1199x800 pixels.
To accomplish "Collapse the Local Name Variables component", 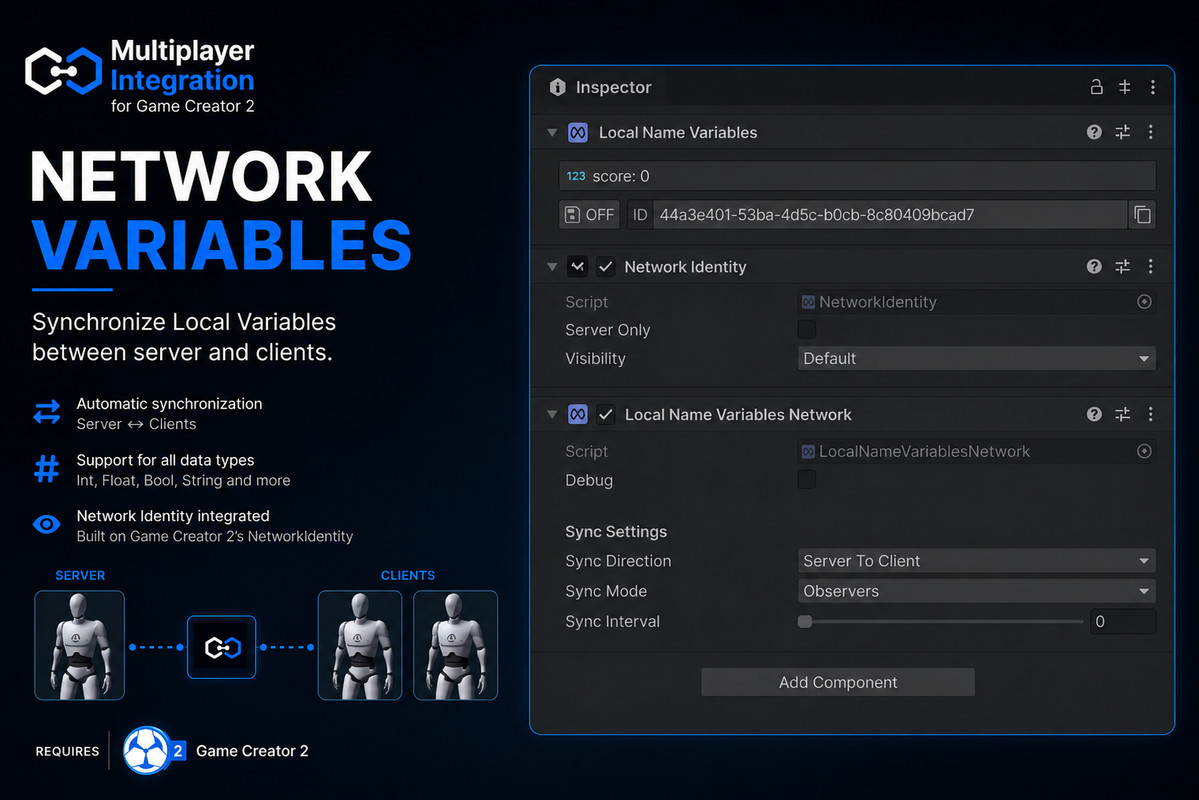I will point(552,132).
